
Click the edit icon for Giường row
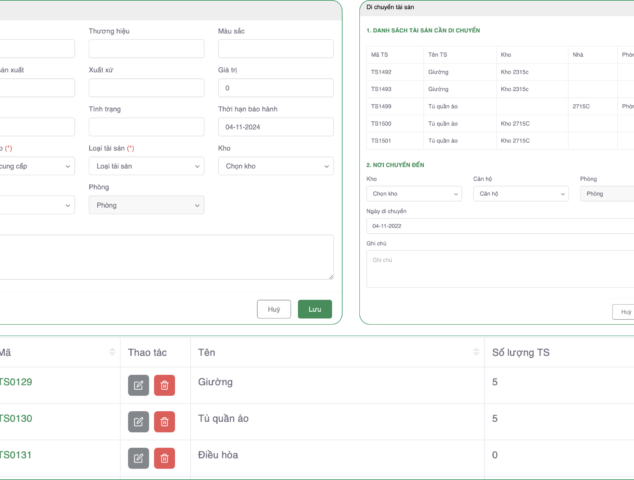pyautogui.click(x=138, y=384)
